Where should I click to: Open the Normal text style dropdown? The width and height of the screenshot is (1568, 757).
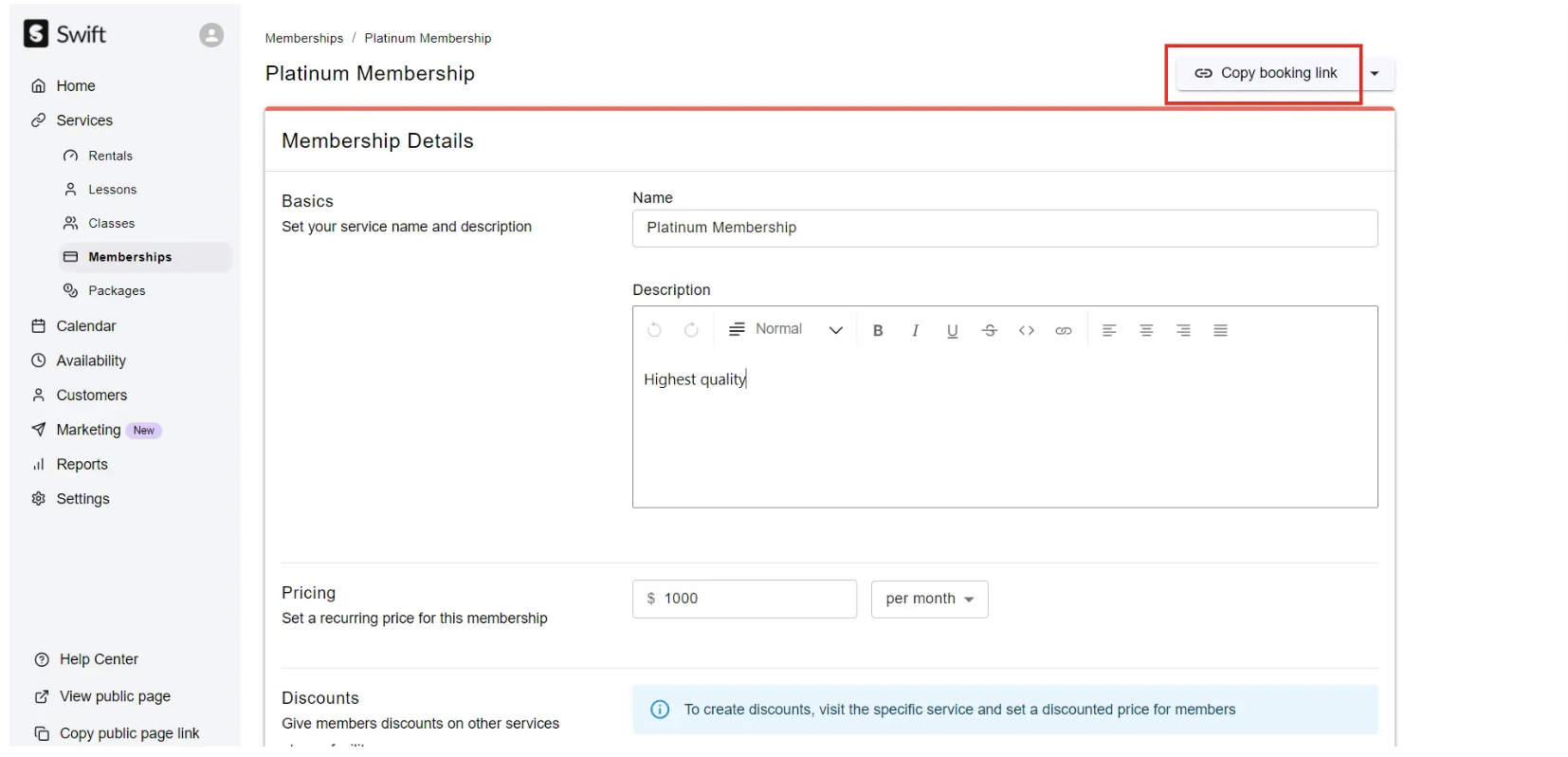(786, 330)
